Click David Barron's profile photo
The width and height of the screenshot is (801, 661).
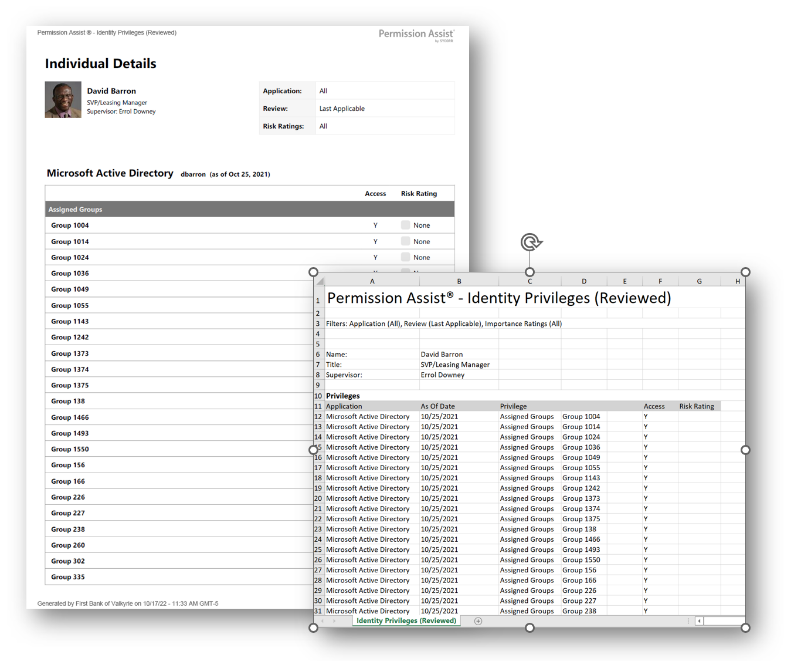63,100
